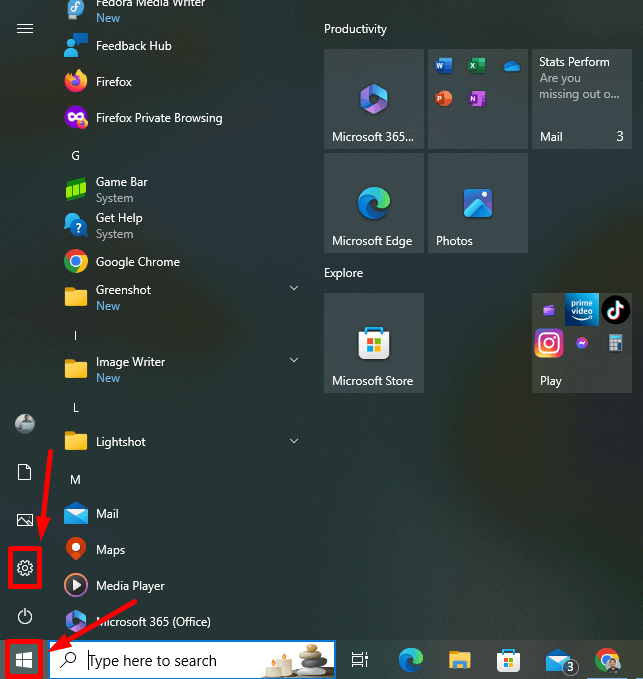Expand the Greenshot folder
This screenshot has width=643, height=679.
click(294, 289)
